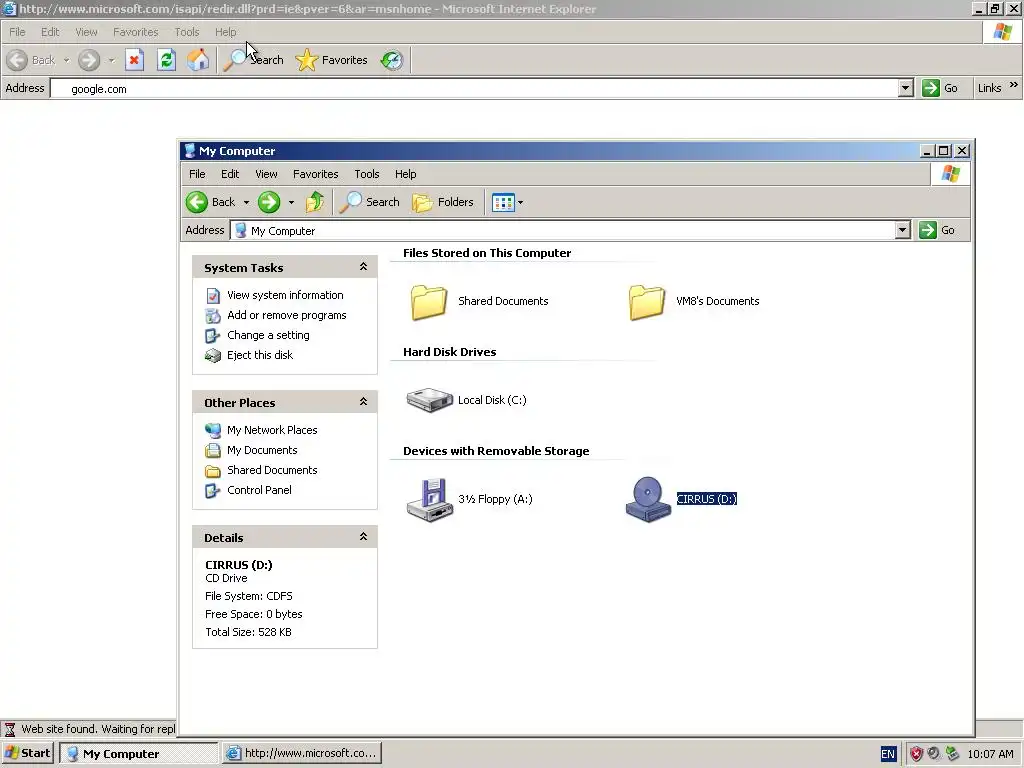Click Go button in My Computer
This screenshot has width=1024, height=768.
[x=937, y=230]
